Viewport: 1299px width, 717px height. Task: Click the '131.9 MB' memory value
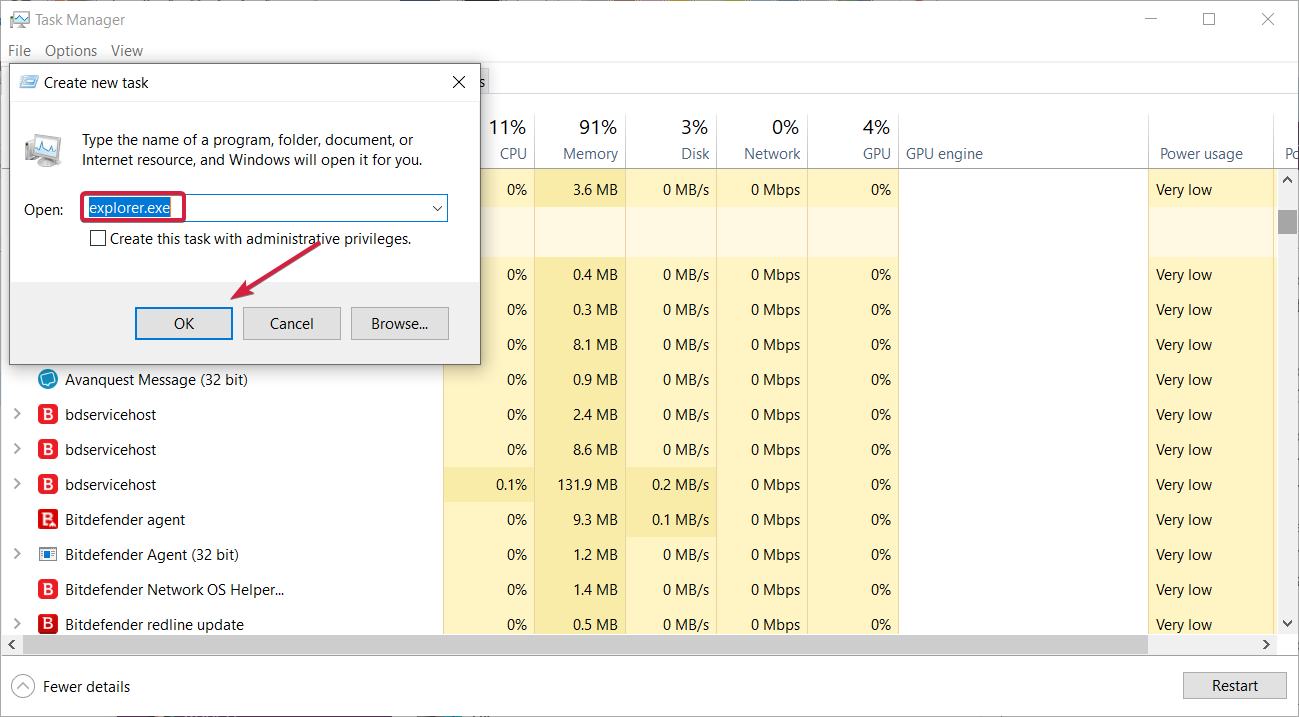click(x=587, y=485)
